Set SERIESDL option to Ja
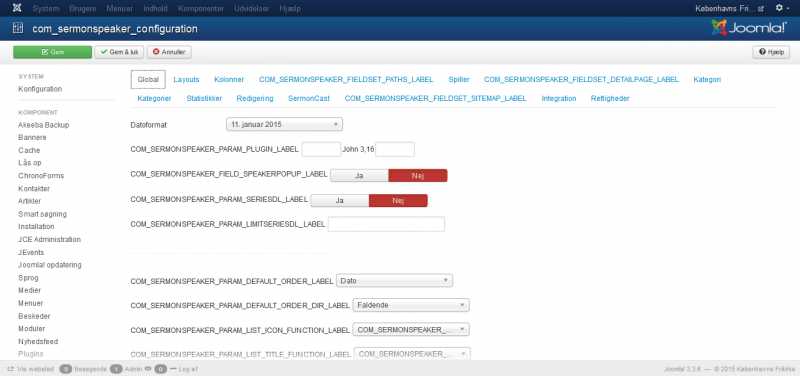The image size is (800, 376). point(339,200)
